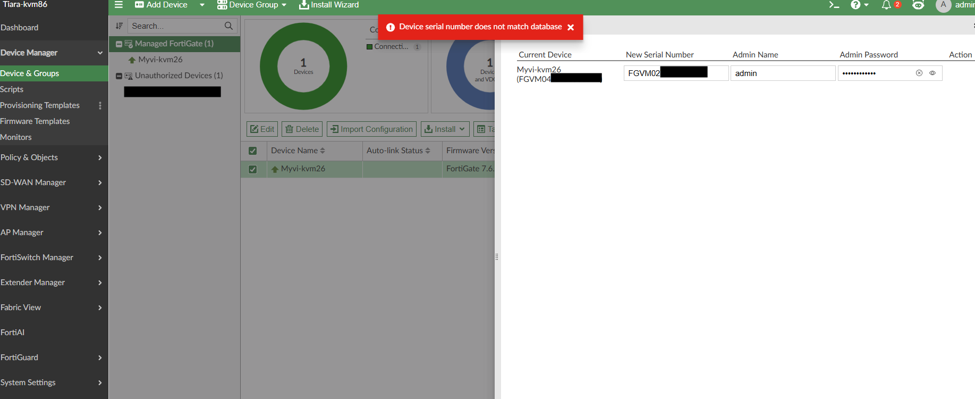Toggle the select-all header checkbox
975x399 pixels.
pos(252,151)
